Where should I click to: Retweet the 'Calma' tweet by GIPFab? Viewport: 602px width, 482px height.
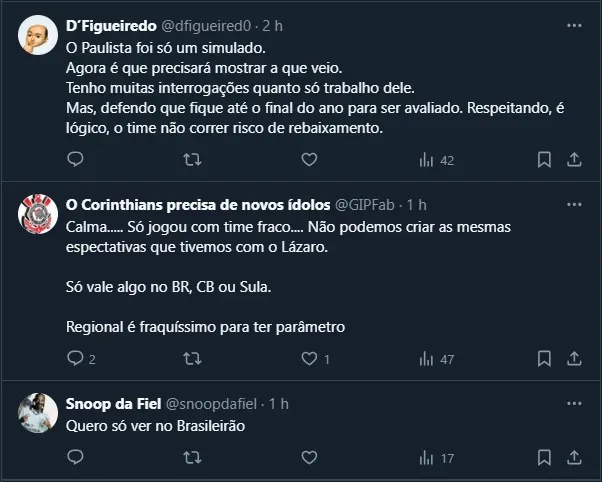click(x=192, y=358)
